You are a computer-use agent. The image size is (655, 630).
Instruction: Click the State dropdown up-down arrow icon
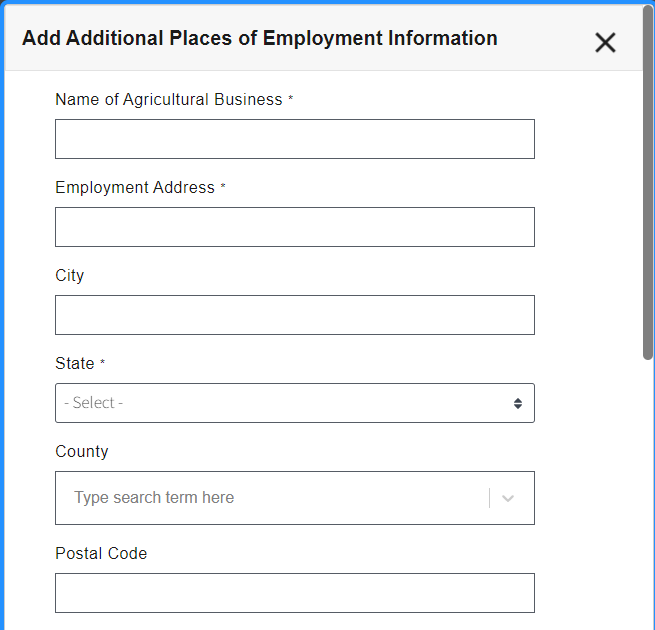(518, 403)
